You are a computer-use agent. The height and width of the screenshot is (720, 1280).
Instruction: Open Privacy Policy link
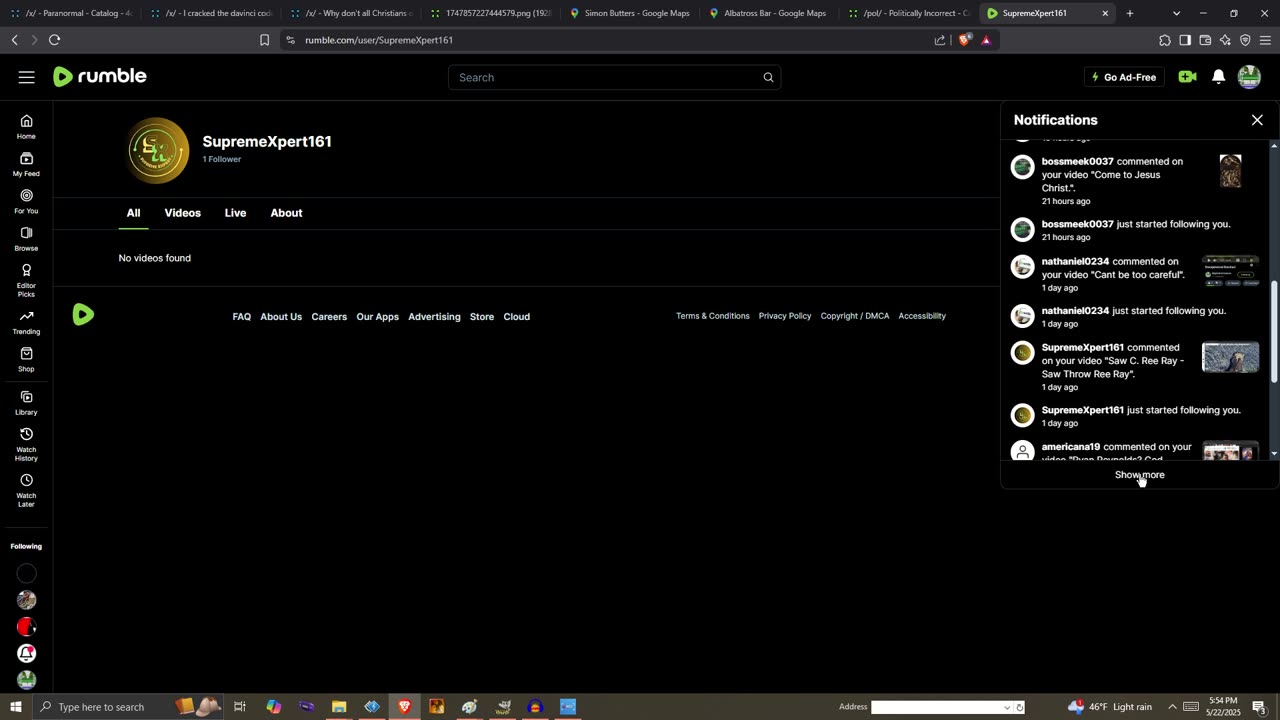pos(785,316)
